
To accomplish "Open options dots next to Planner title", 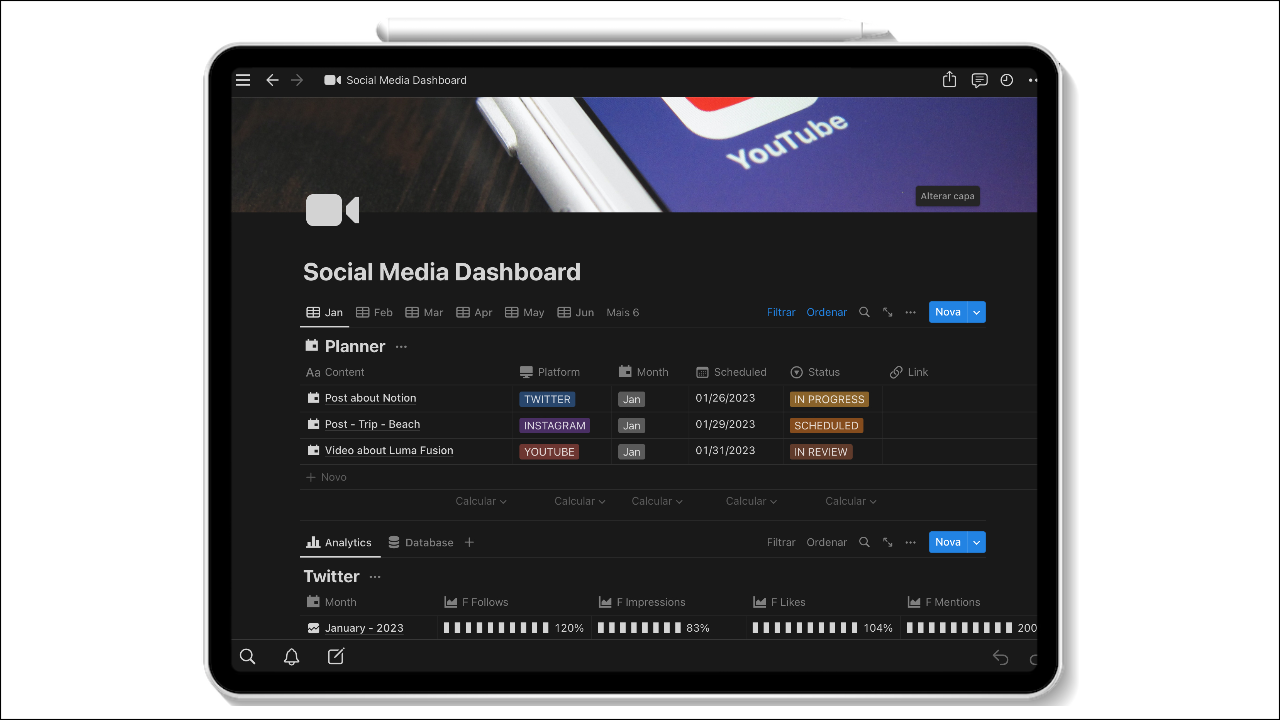I will pyautogui.click(x=401, y=347).
